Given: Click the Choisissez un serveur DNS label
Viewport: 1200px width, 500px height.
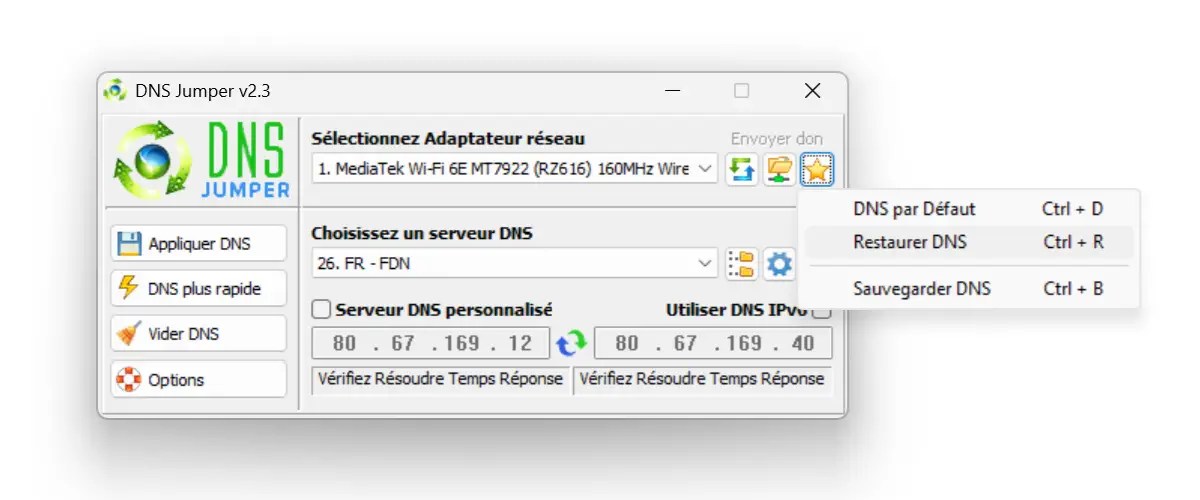Looking at the screenshot, I should [x=422, y=233].
